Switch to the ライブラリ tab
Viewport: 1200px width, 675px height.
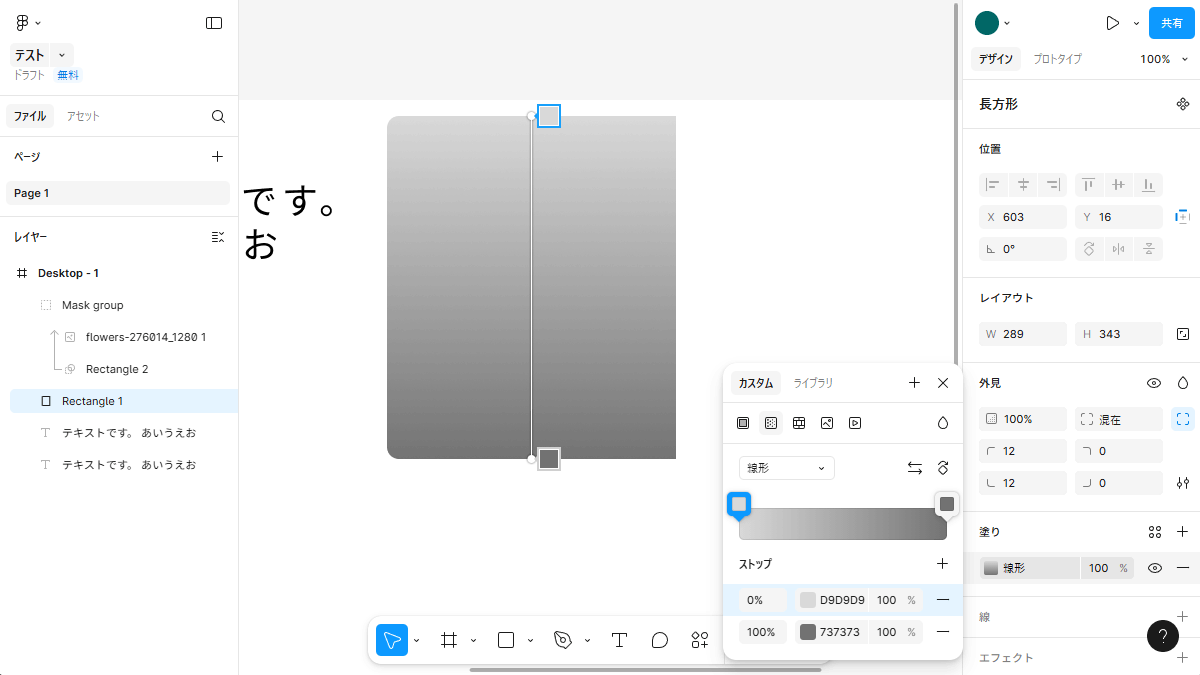click(x=813, y=383)
